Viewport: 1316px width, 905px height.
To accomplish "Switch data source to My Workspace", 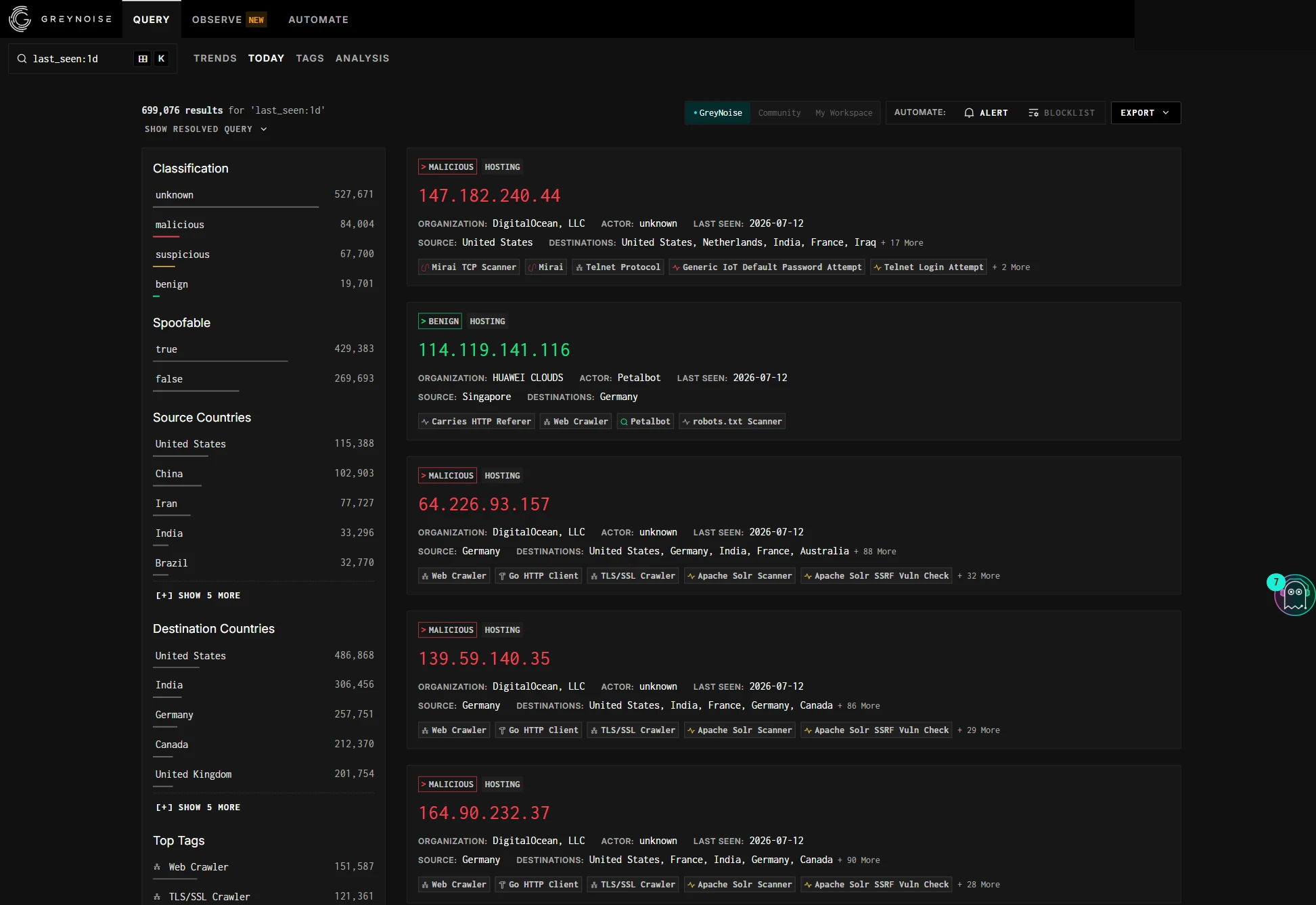I will point(844,113).
